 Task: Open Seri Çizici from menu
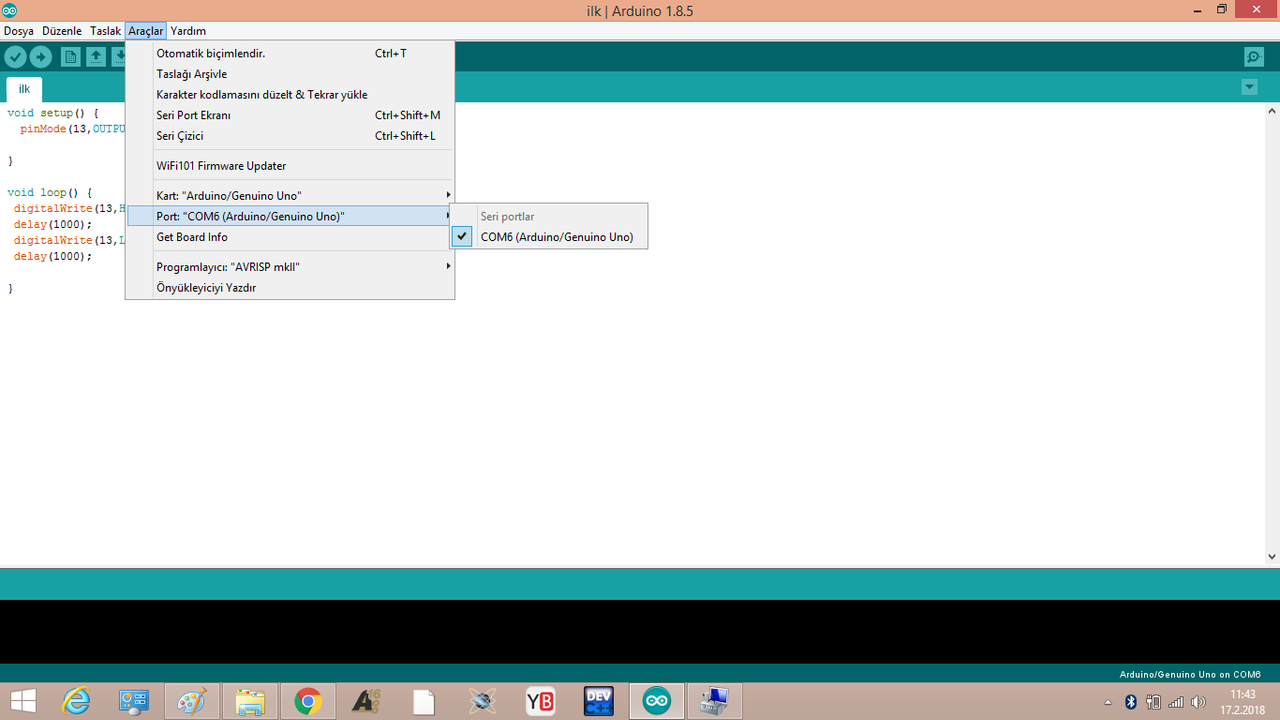pyautogui.click(x=290, y=135)
